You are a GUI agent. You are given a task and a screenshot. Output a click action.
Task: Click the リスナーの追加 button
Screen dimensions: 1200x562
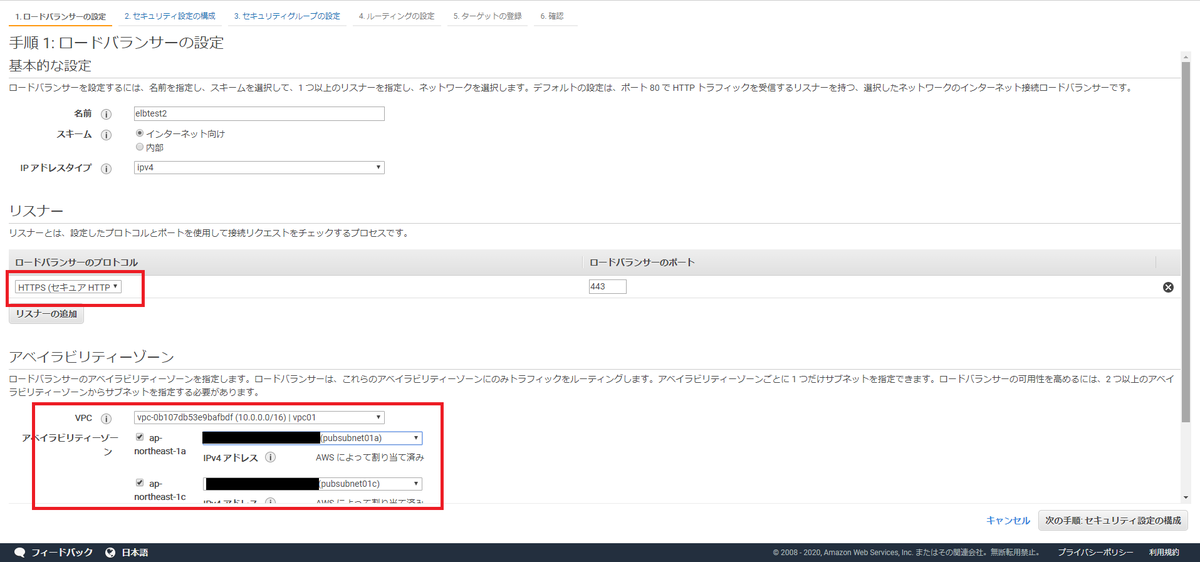46,314
